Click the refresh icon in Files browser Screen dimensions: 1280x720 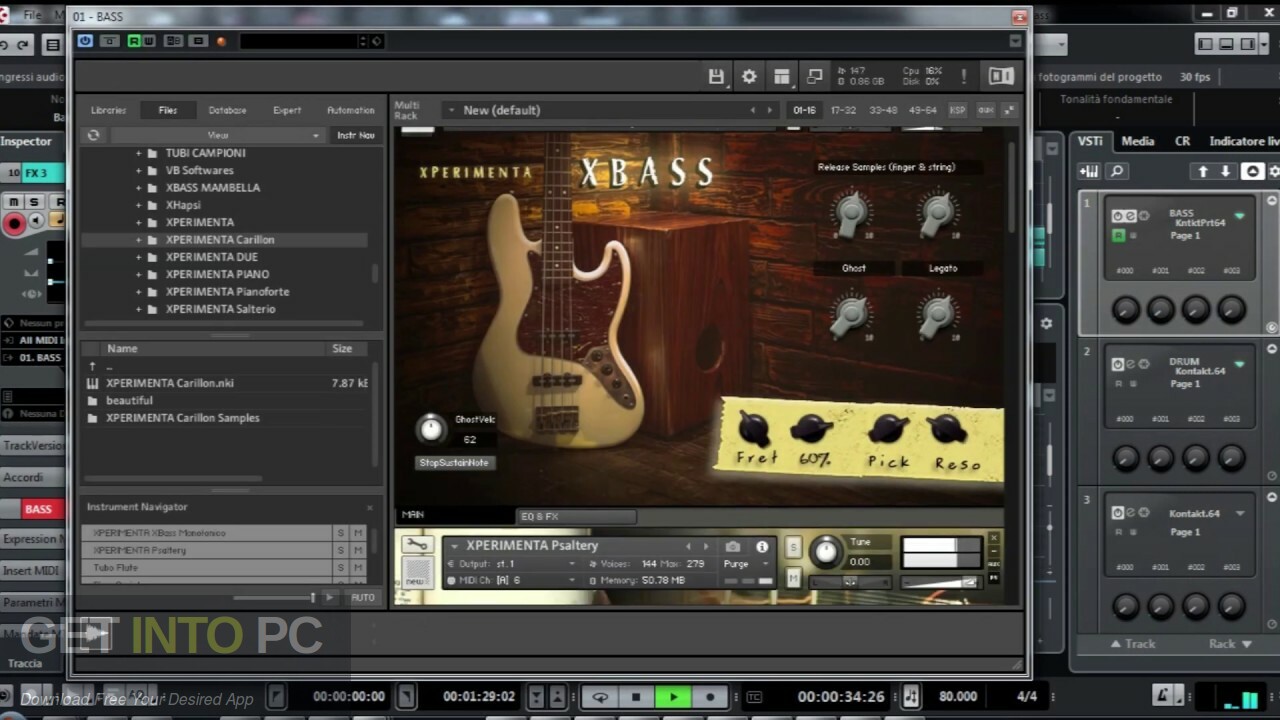coord(94,135)
